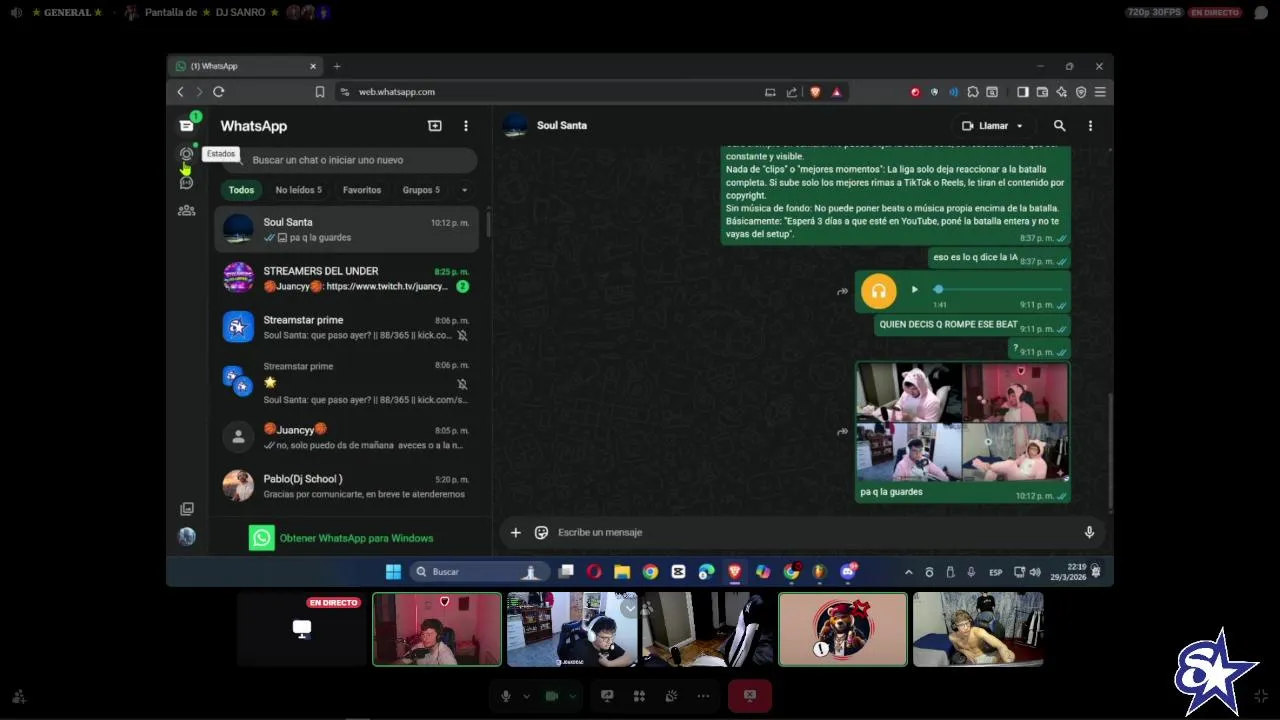Start a new chat with plus icon
The height and width of the screenshot is (720, 1280).
click(x=434, y=126)
